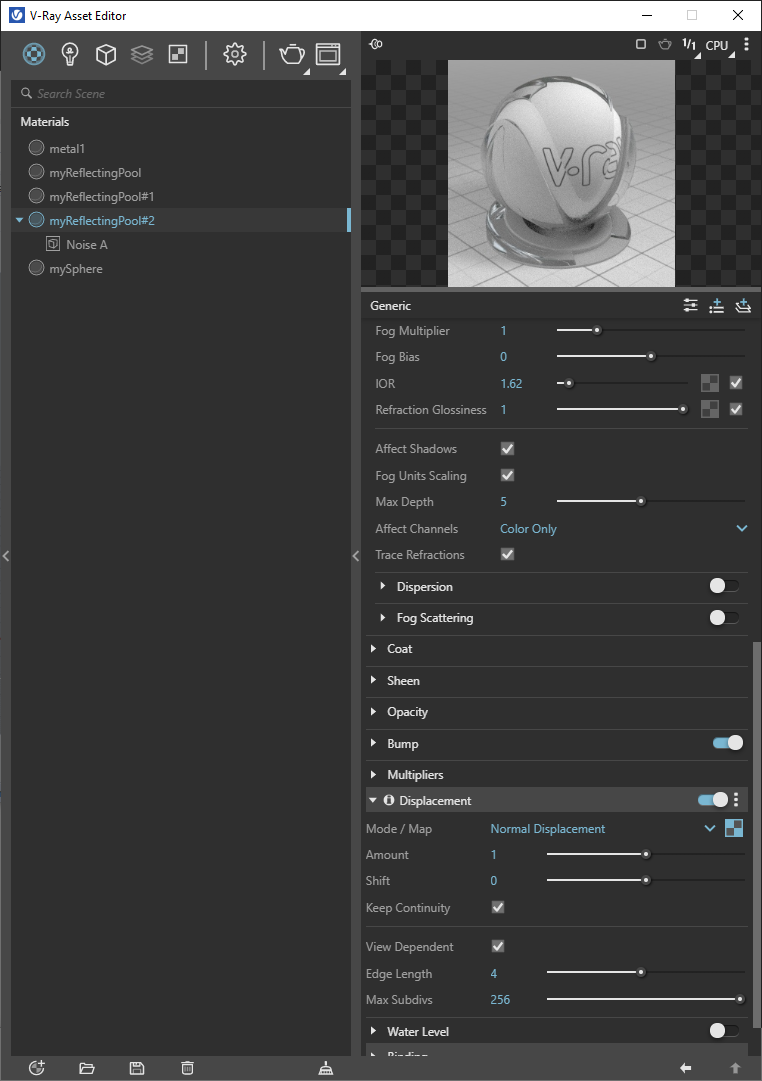Screen dimensions: 762x1081
Task: Open Displacement section three-dot menu
Action: 736,800
